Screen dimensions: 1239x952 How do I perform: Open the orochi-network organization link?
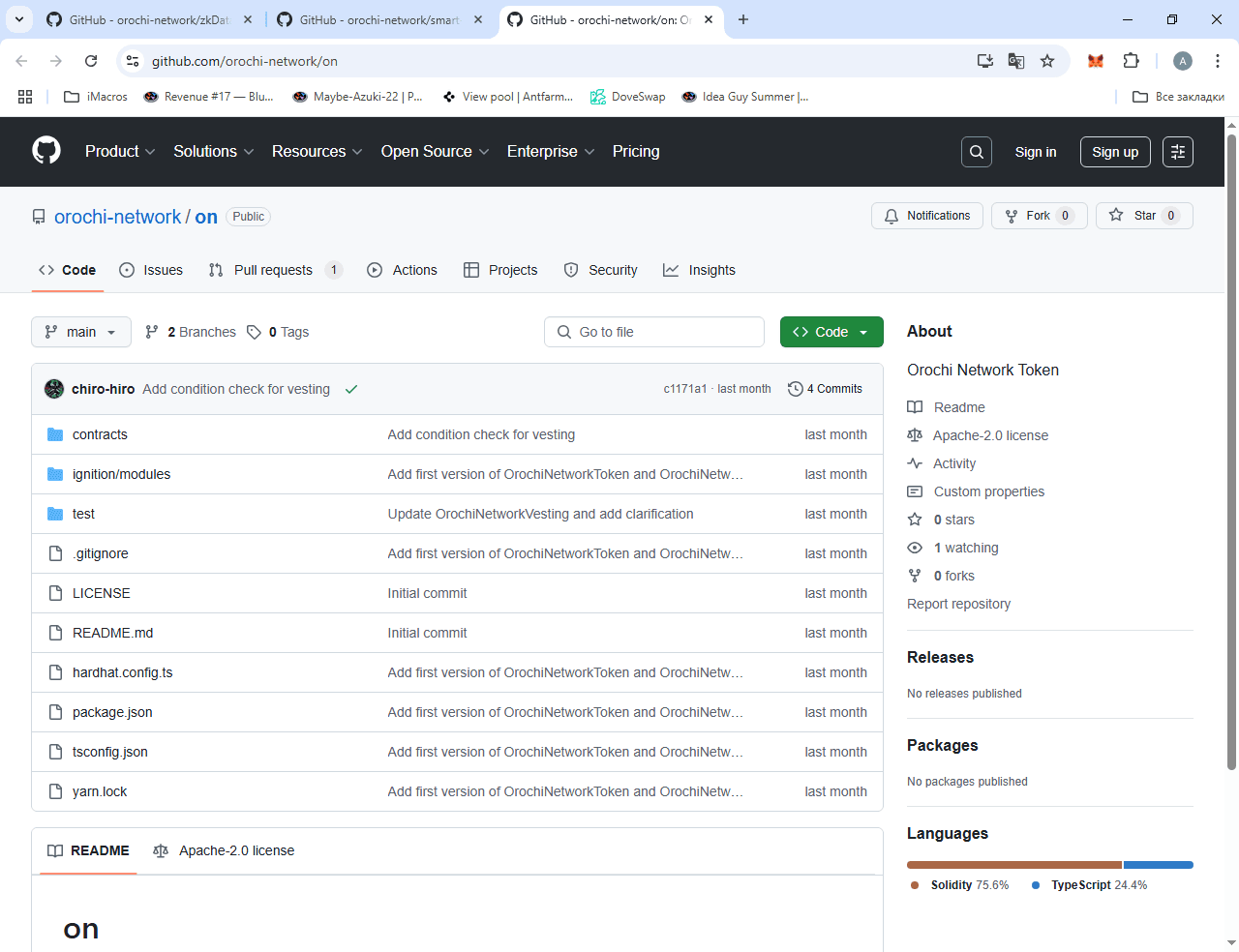pyautogui.click(x=118, y=217)
